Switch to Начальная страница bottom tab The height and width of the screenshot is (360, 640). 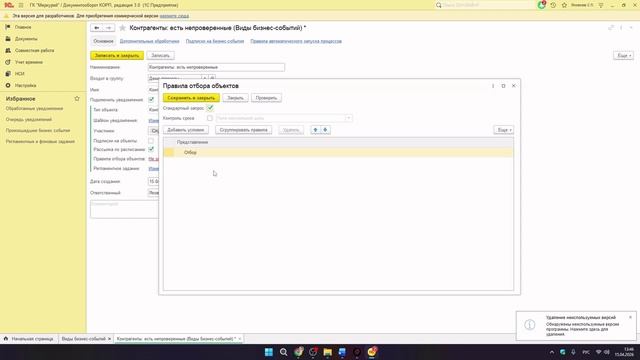29,339
